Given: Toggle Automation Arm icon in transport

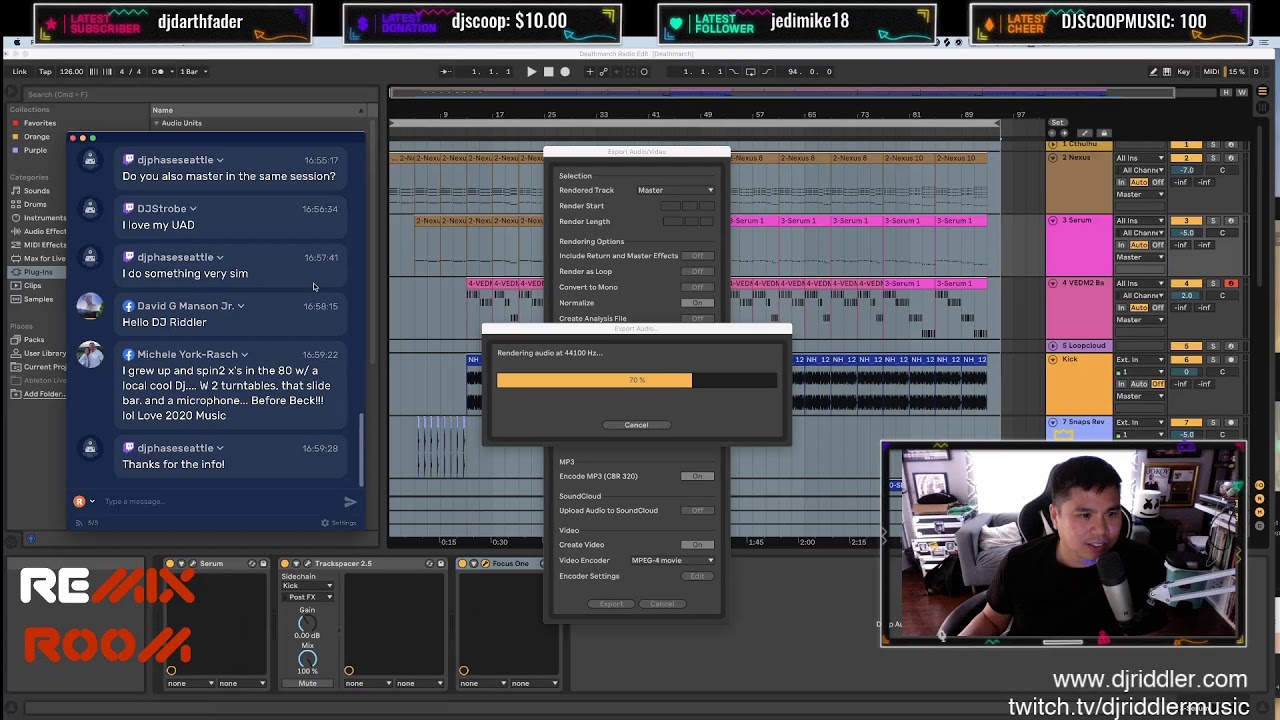Looking at the screenshot, I should (x=603, y=72).
